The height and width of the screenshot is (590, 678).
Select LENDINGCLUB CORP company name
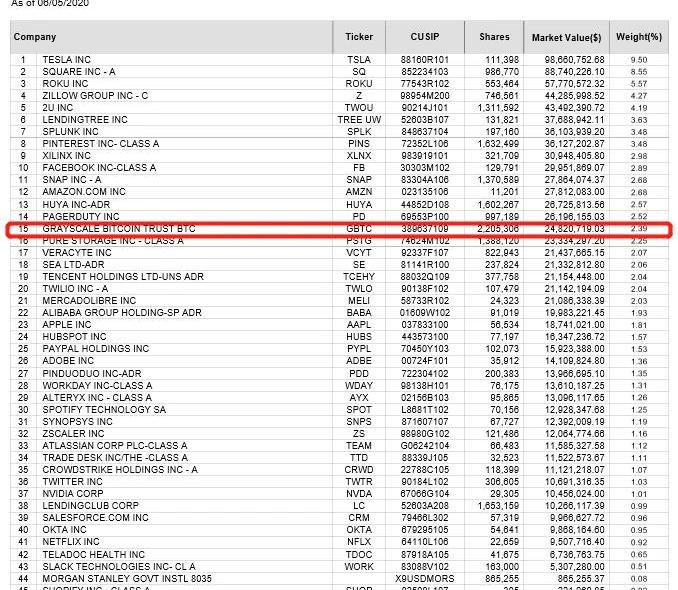(90, 506)
